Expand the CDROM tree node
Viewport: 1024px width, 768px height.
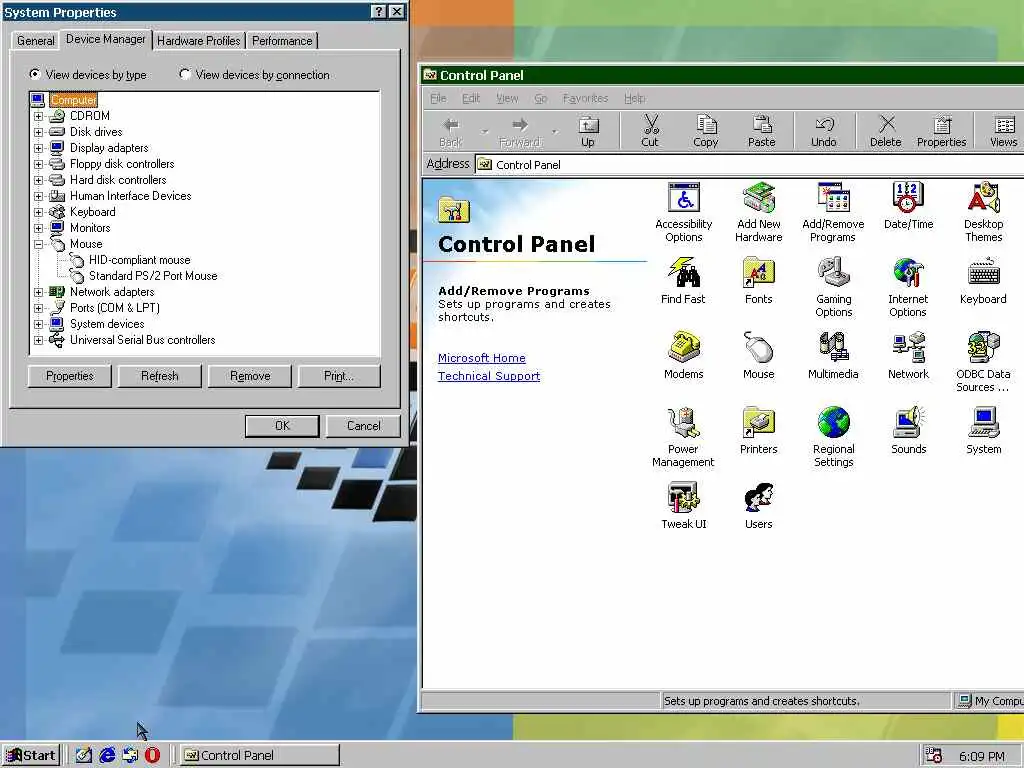39,116
